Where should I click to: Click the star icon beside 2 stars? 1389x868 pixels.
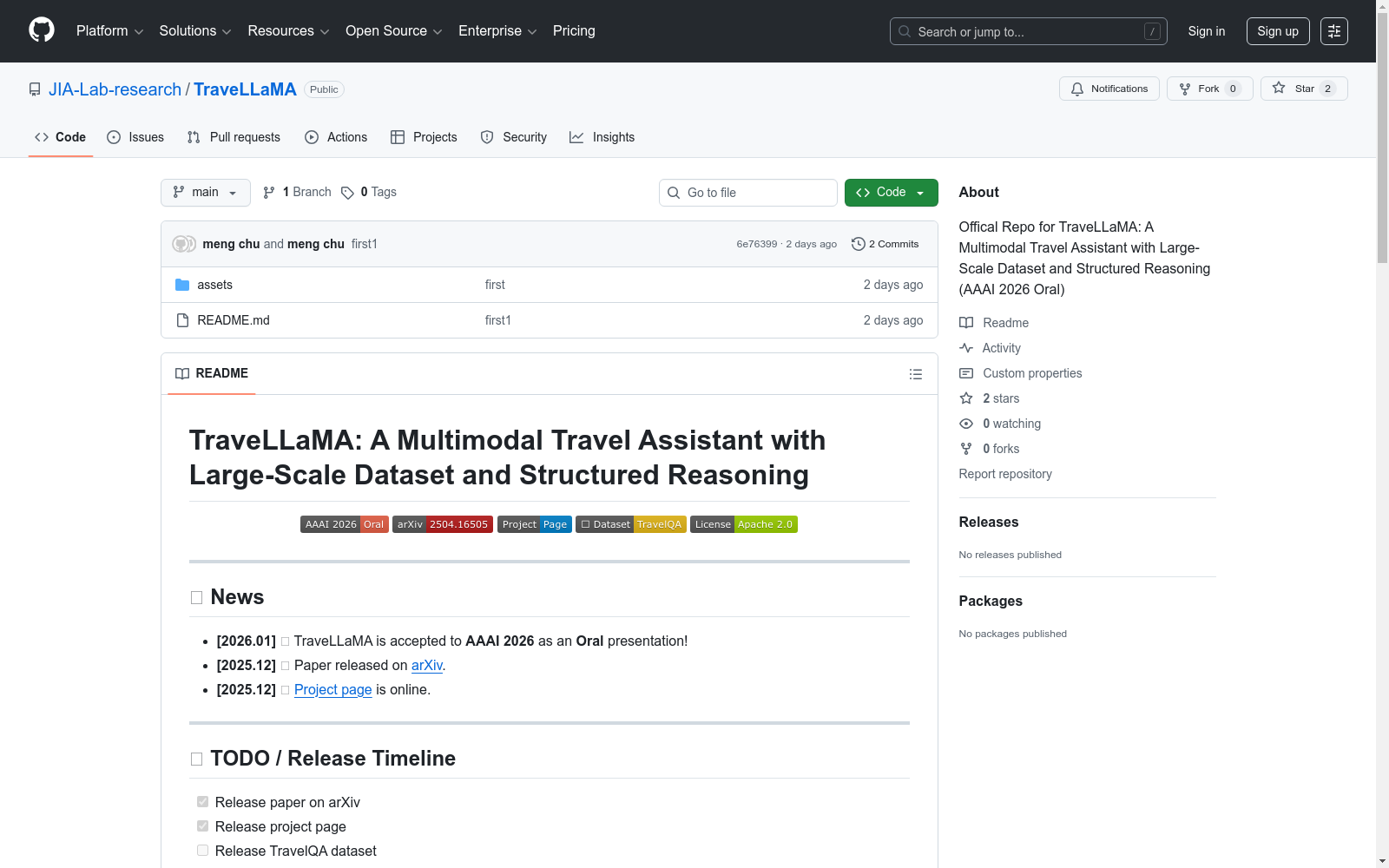pyautogui.click(x=966, y=398)
